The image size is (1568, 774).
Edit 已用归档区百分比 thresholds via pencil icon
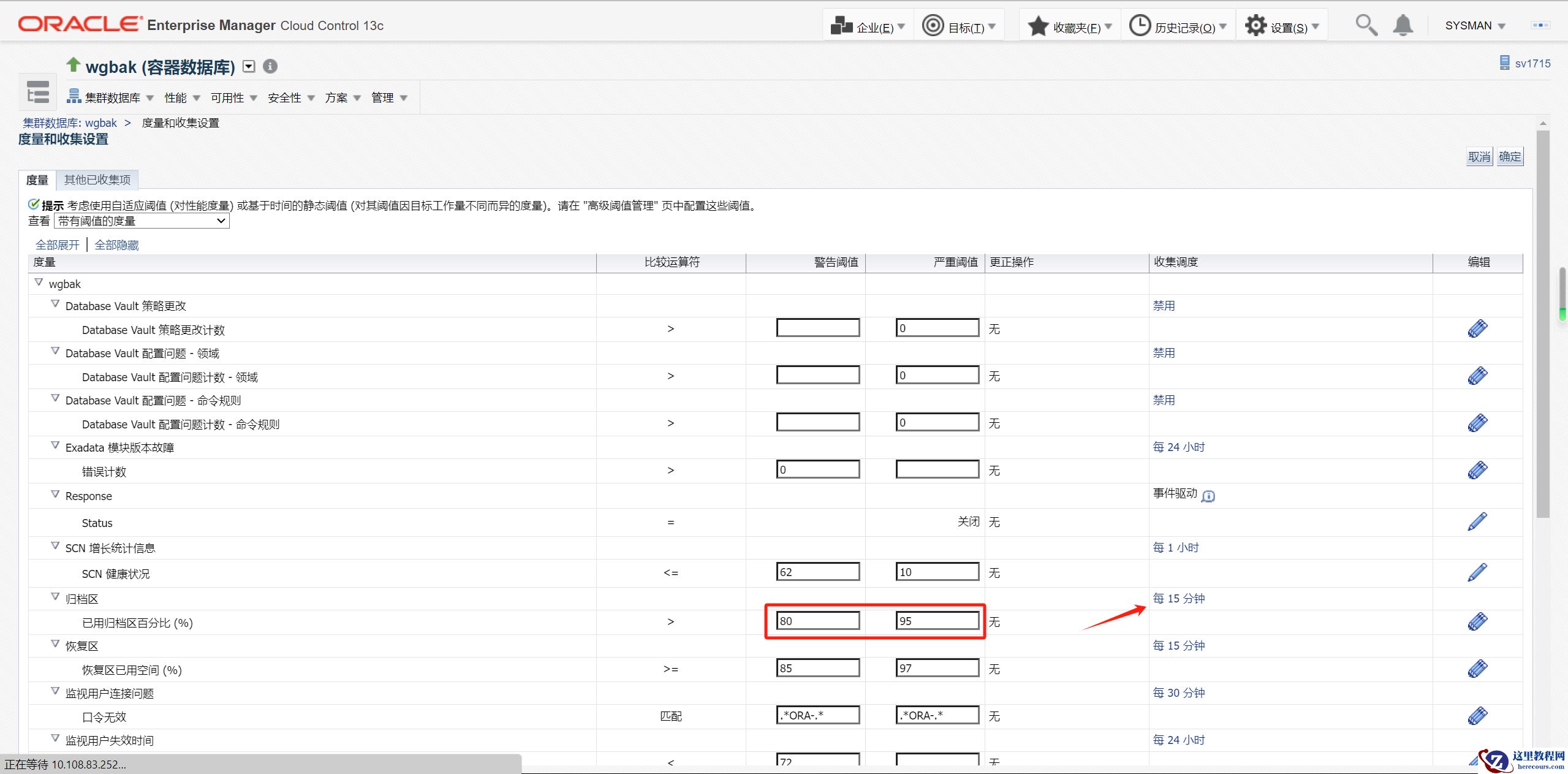point(1477,621)
